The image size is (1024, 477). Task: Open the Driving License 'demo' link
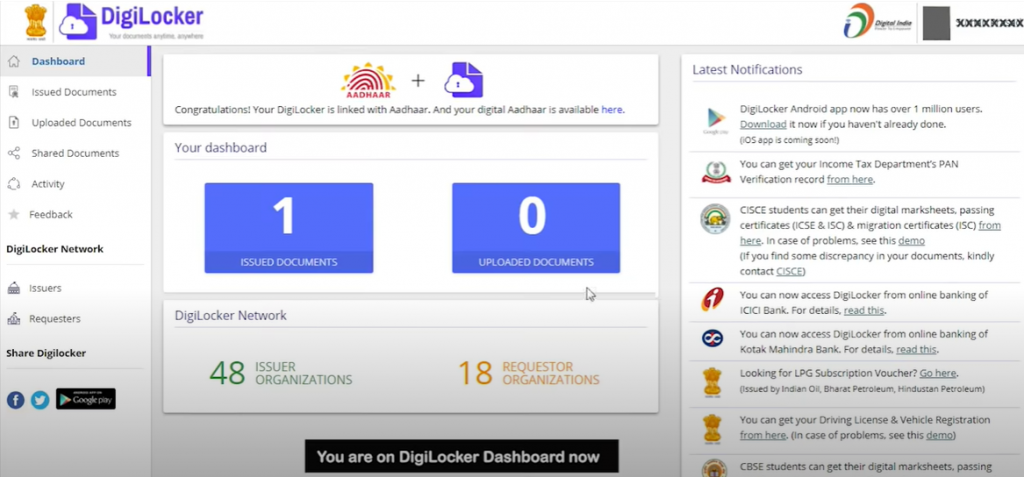(940, 435)
